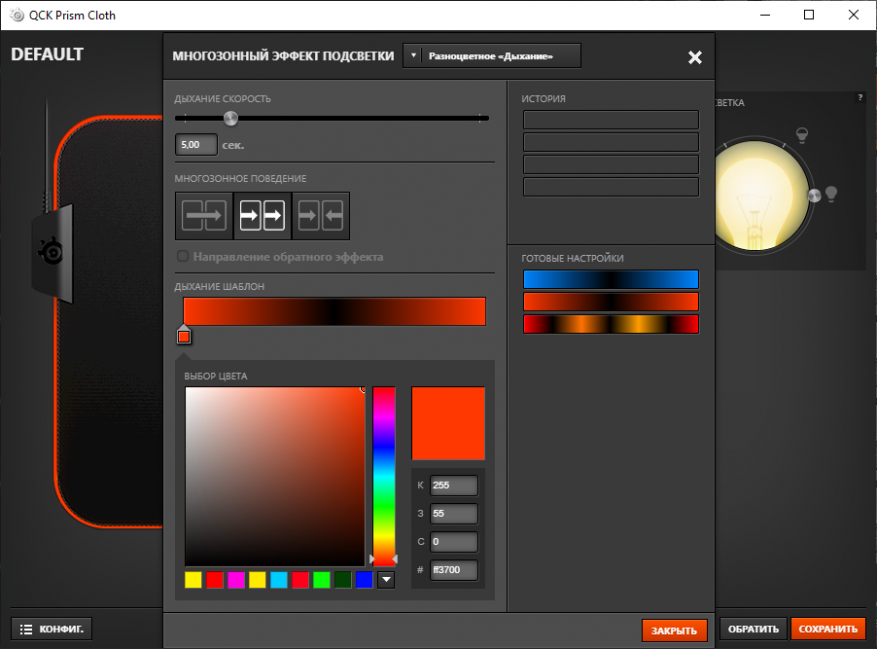Click the ЗАКРЫТЬ button

tap(674, 631)
